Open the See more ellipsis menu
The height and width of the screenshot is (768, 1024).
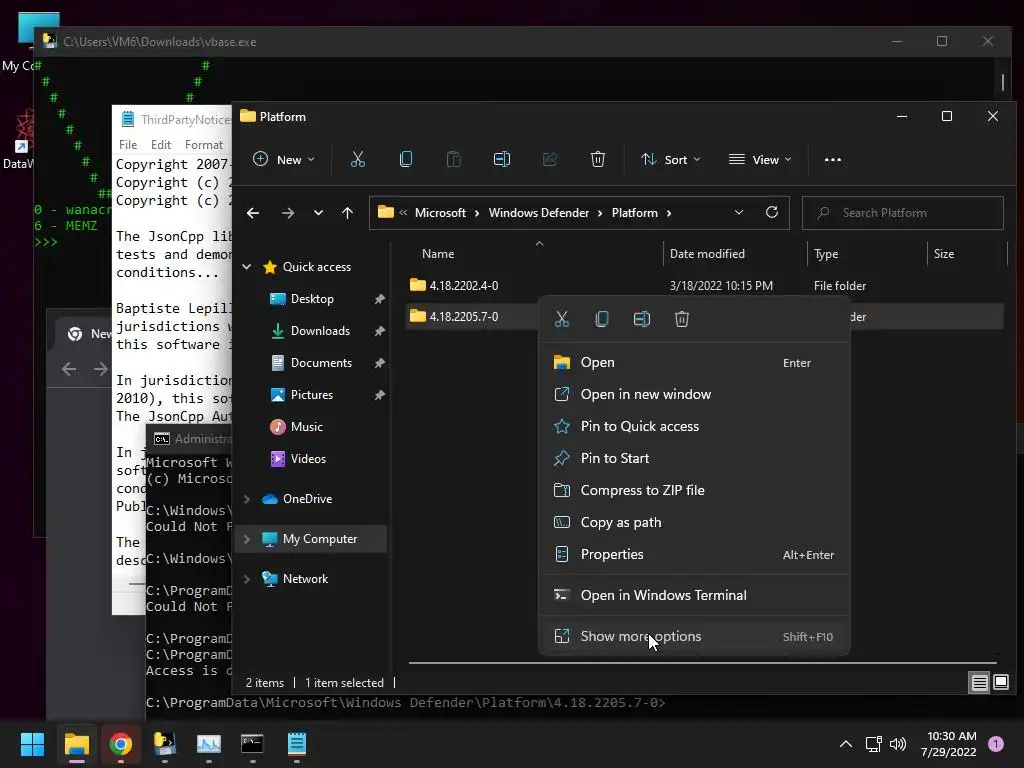point(833,159)
